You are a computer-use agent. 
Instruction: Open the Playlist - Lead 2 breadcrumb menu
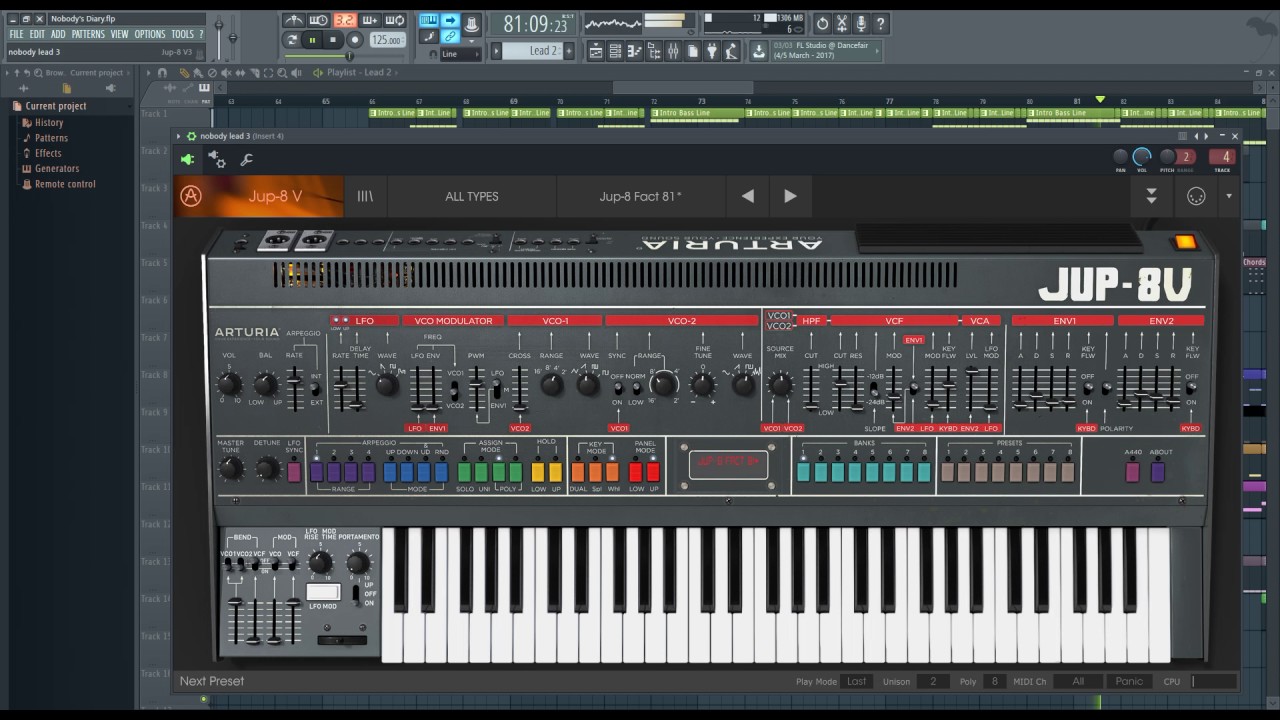click(x=359, y=72)
